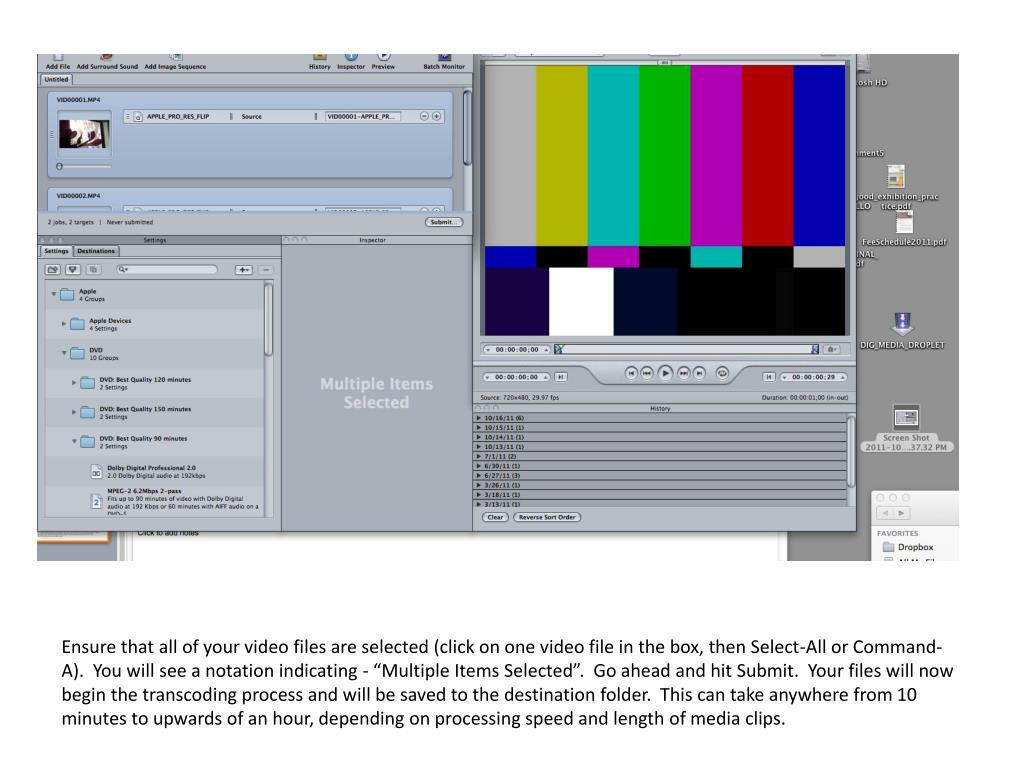Click the playhead timecode field 00:00:00:00
The image size is (1024, 768).
click(517, 349)
